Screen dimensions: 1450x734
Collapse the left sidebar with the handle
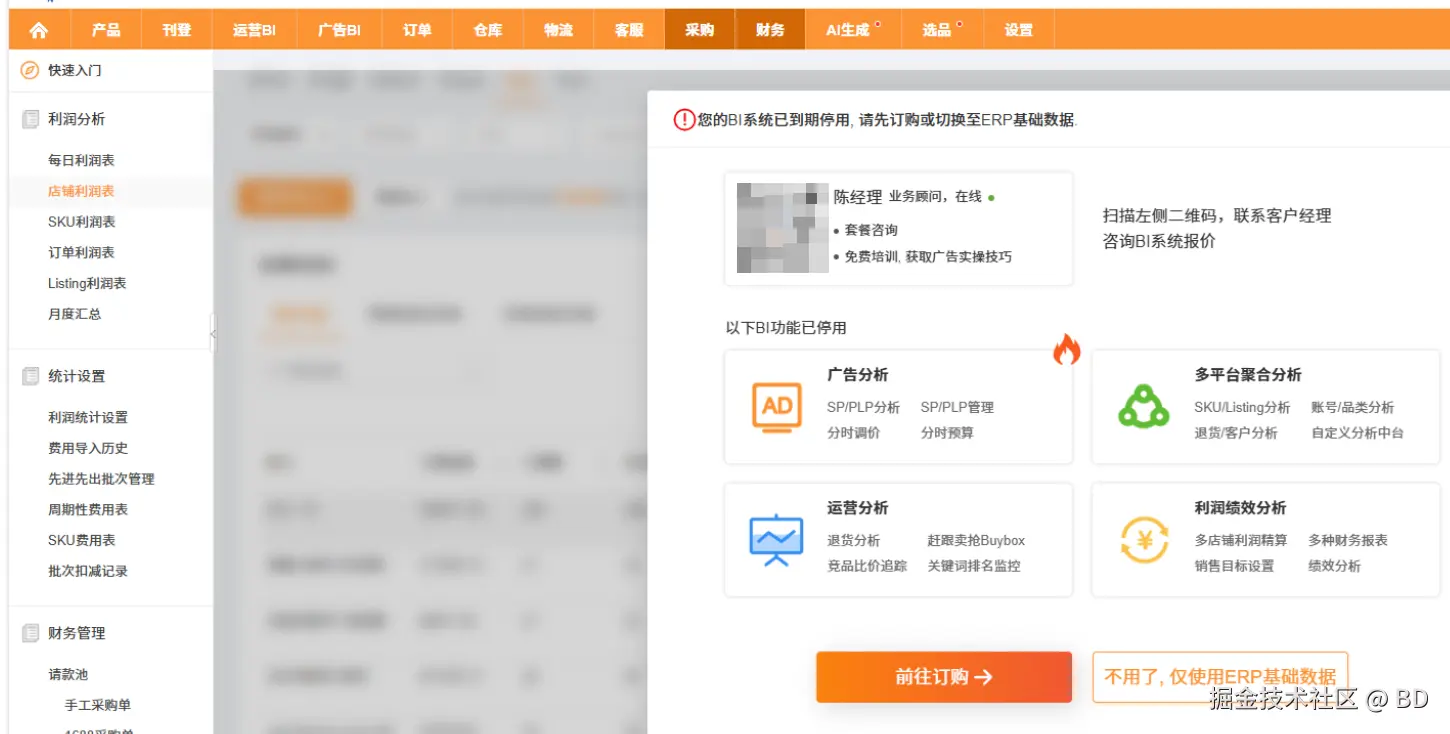pos(212,332)
